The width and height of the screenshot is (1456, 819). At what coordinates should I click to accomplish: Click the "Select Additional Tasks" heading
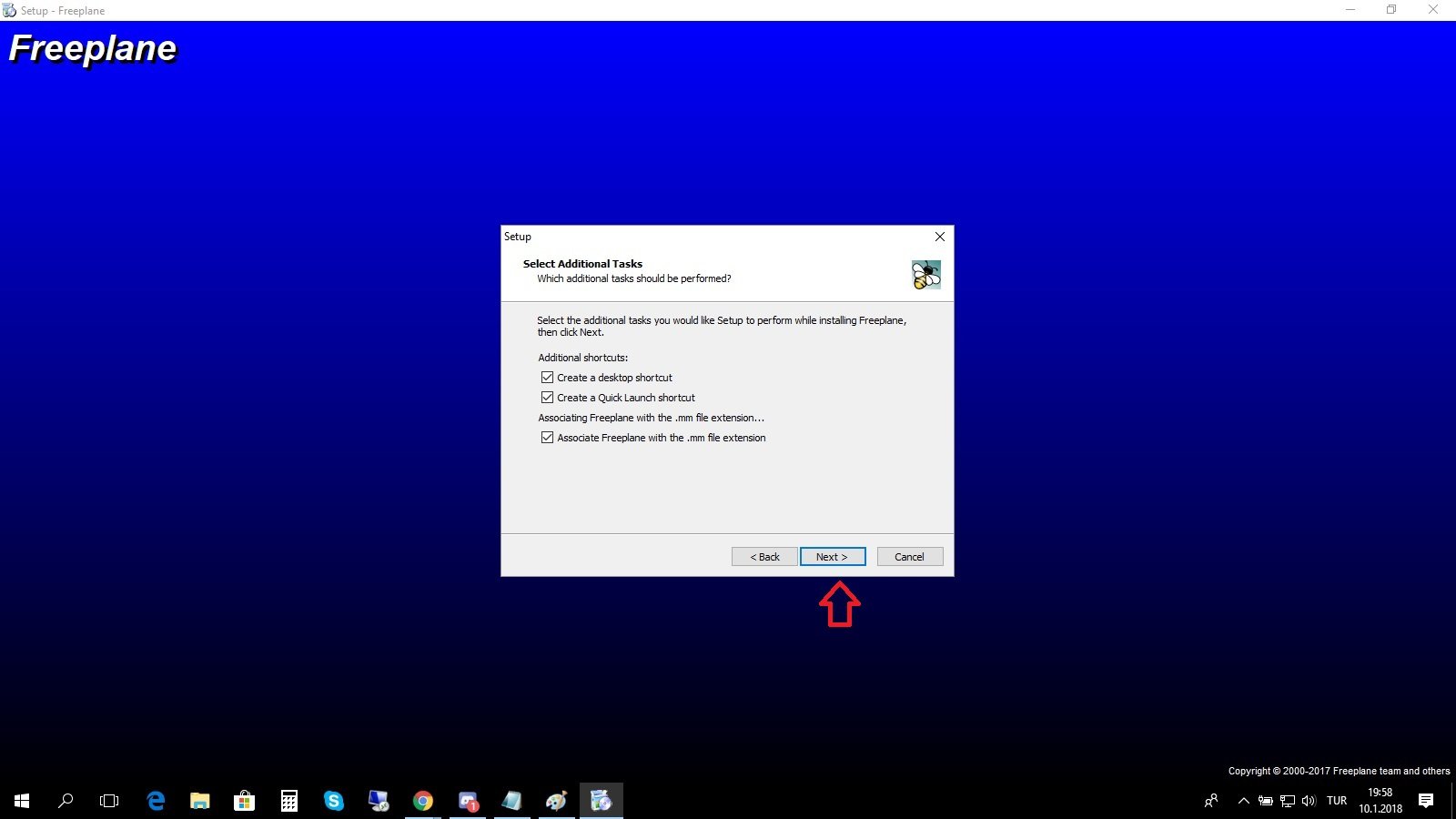[x=582, y=264]
